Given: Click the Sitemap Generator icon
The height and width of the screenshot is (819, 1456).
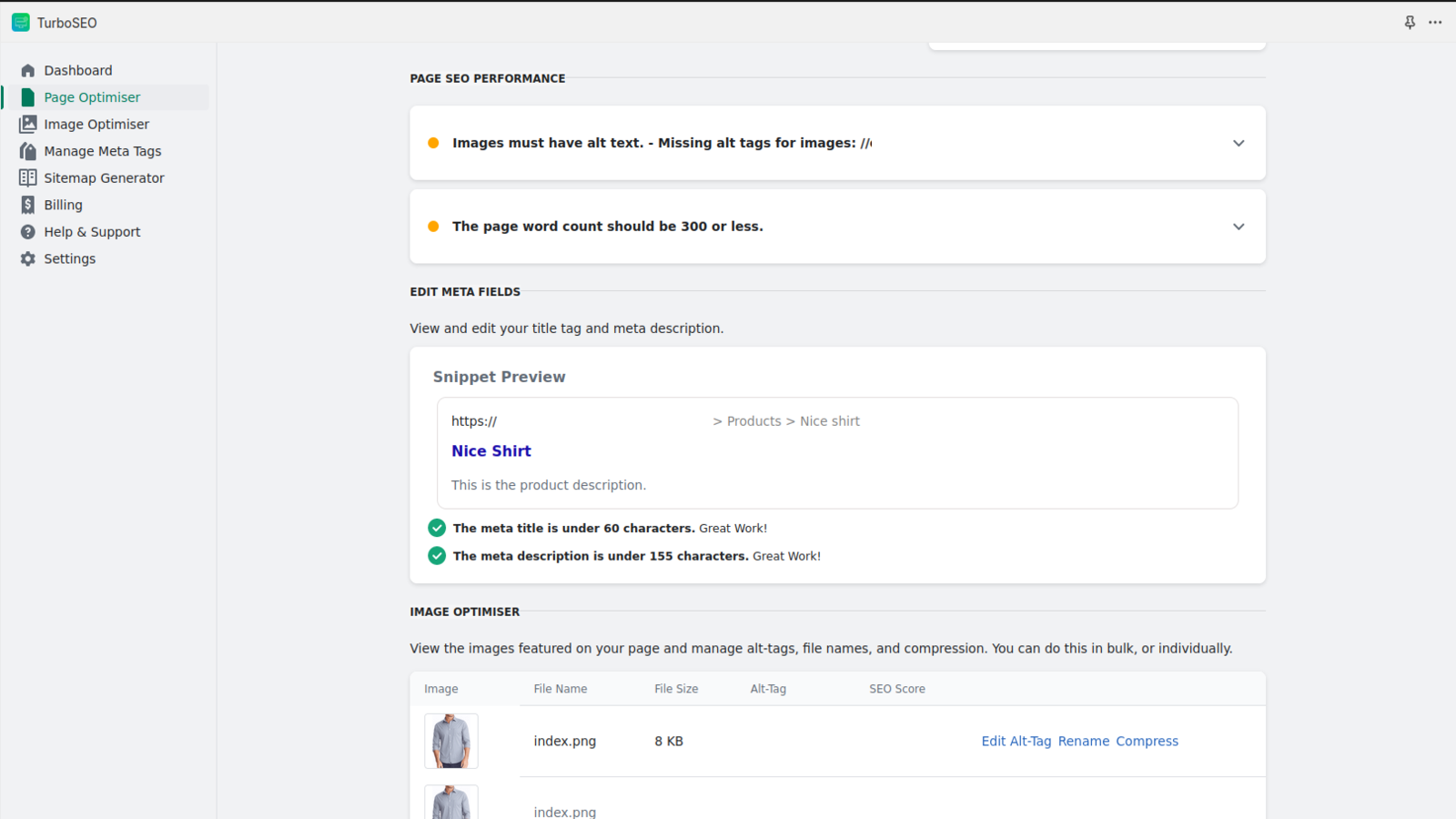Looking at the screenshot, I should tap(28, 178).
